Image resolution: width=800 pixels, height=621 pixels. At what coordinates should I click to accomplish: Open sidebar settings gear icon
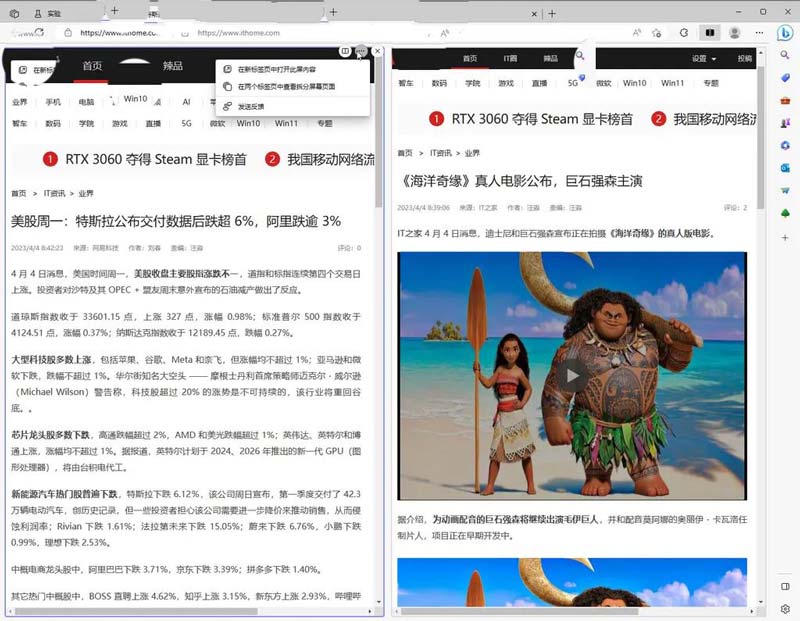785,609
